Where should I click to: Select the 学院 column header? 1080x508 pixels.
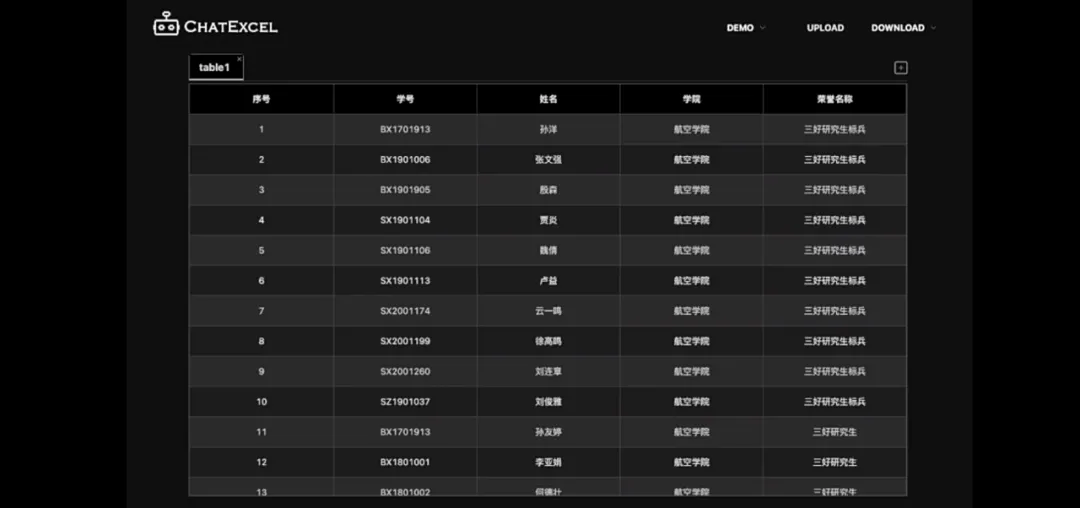click(x=692, y=99)
